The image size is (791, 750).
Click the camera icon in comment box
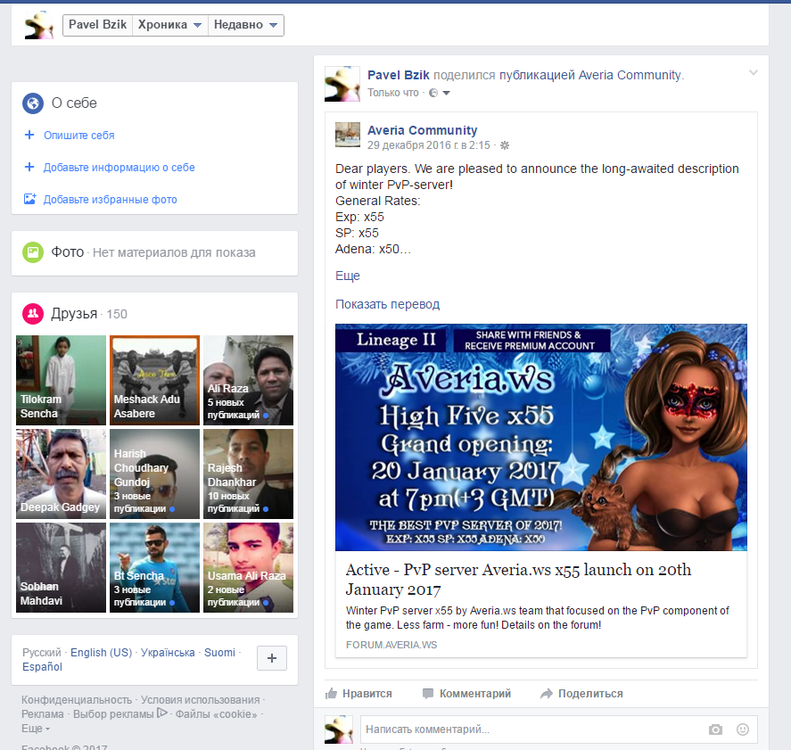pyautogui.click(x=715, y=730)
